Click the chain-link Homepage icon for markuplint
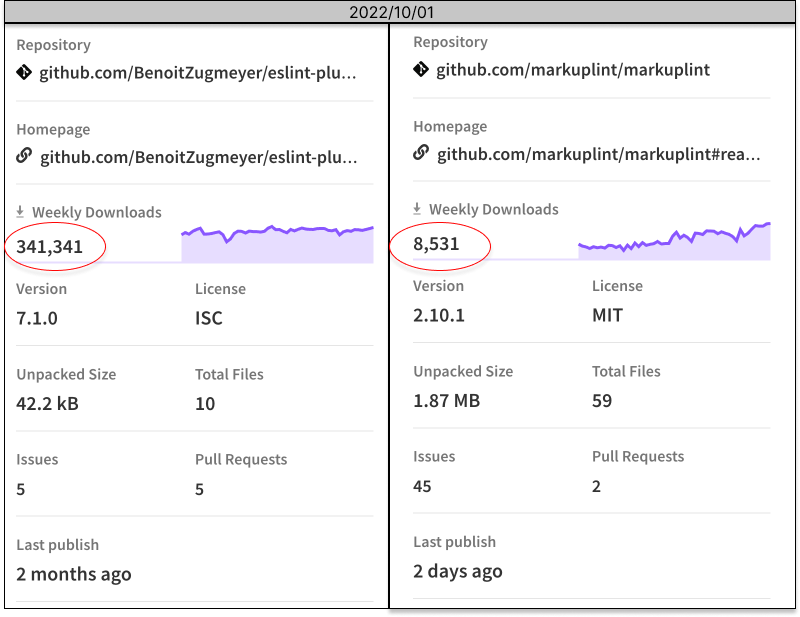 coord(419,154)
